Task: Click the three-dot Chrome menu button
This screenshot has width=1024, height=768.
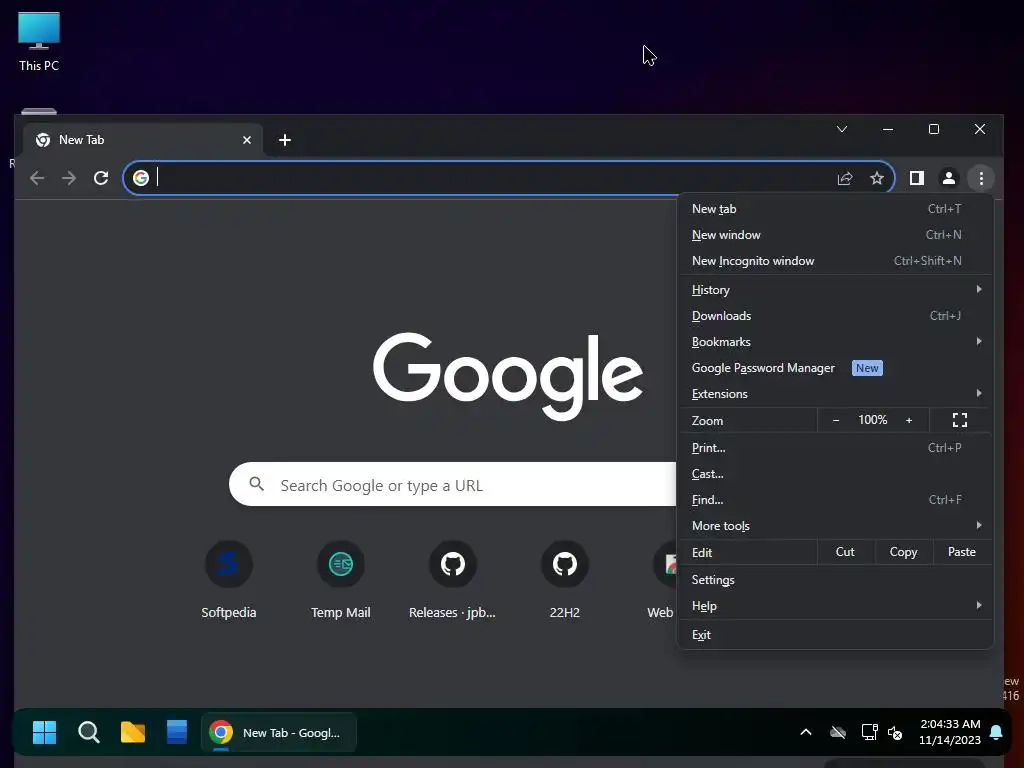Action: click(x=981, y=178)
